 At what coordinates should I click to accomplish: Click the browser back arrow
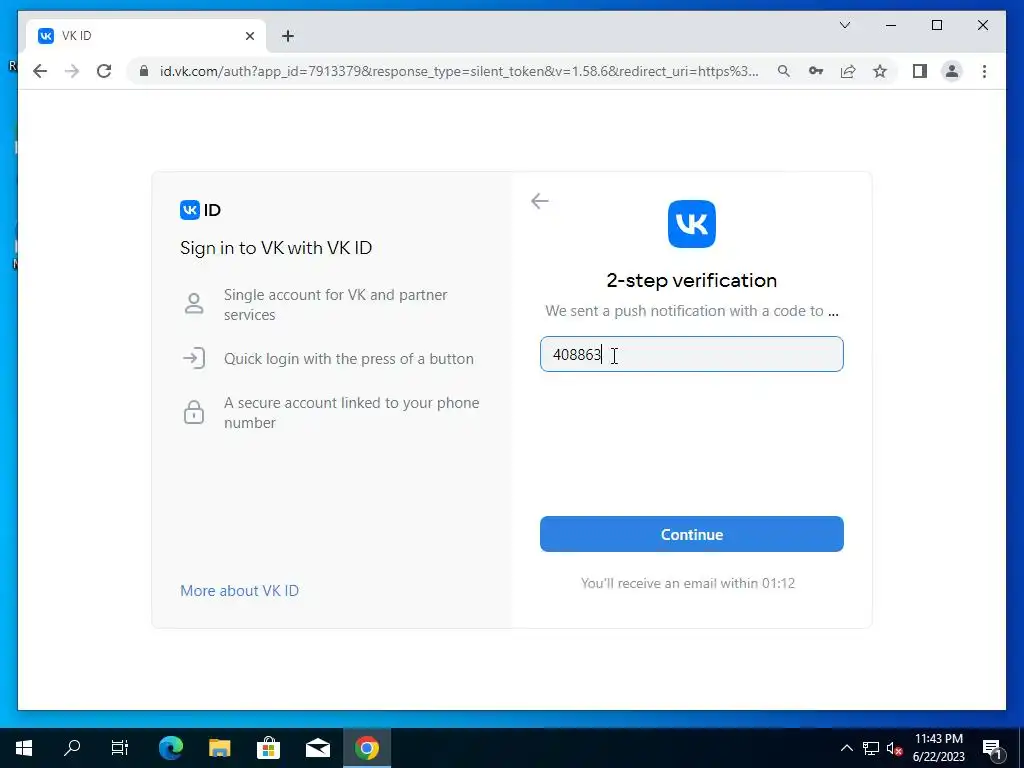point(40,71)
